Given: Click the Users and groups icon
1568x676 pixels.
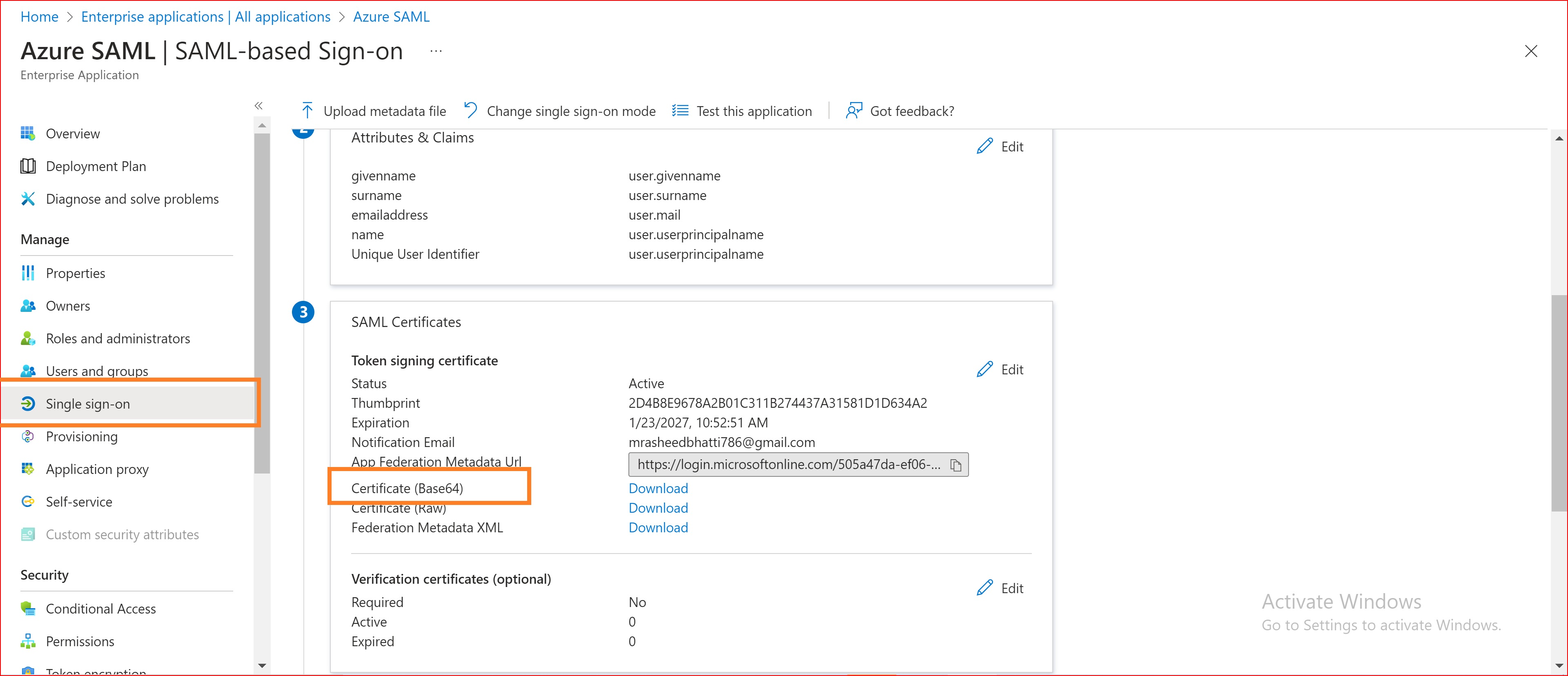Looking at the screenshot, I should coord(28,371).
